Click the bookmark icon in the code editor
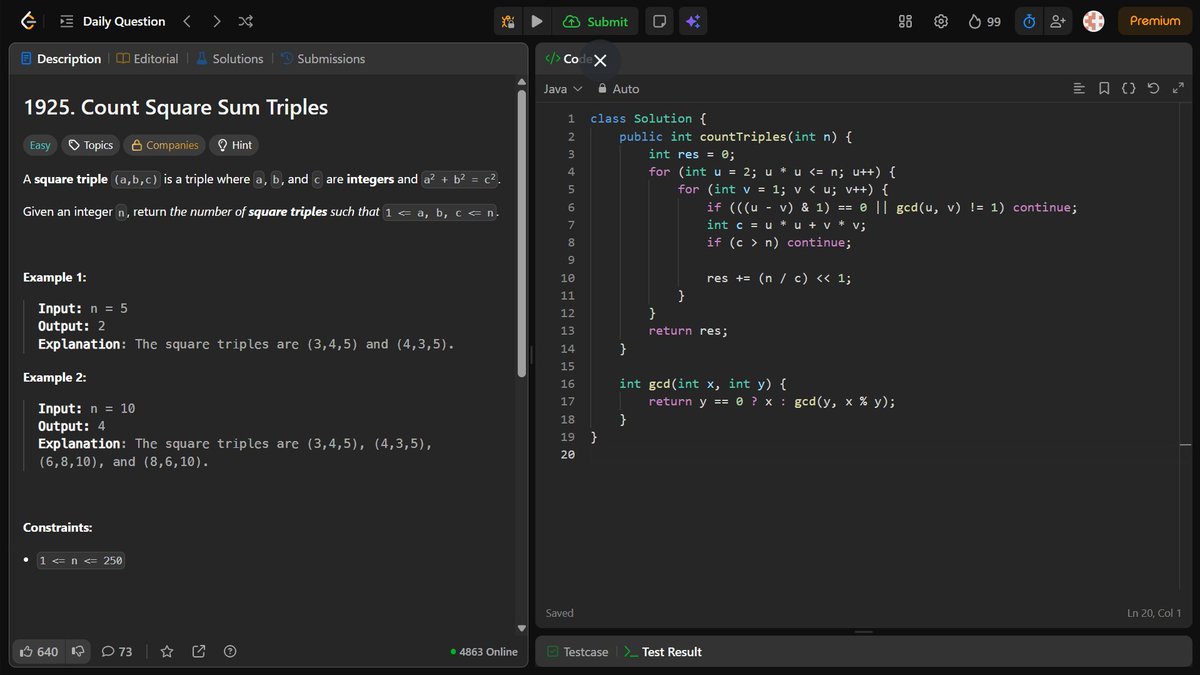Screen dimensions: 1200x675 [1103, 88]
